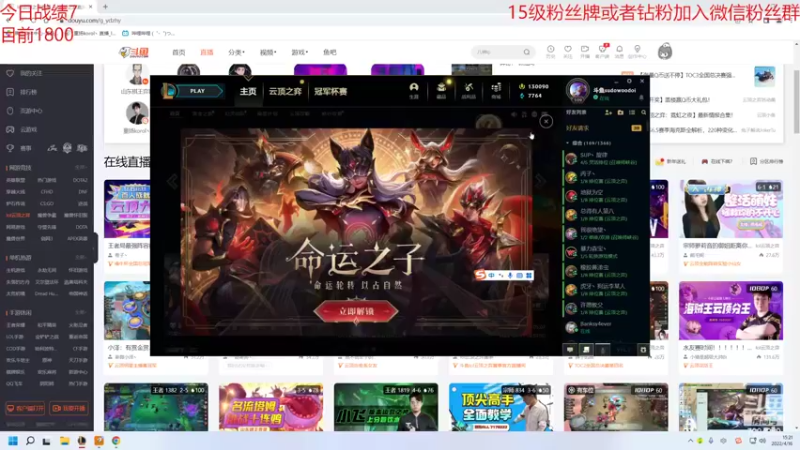
Task: Open 鱼吧 in Douyu navigation
Action: tap(330, 52)
